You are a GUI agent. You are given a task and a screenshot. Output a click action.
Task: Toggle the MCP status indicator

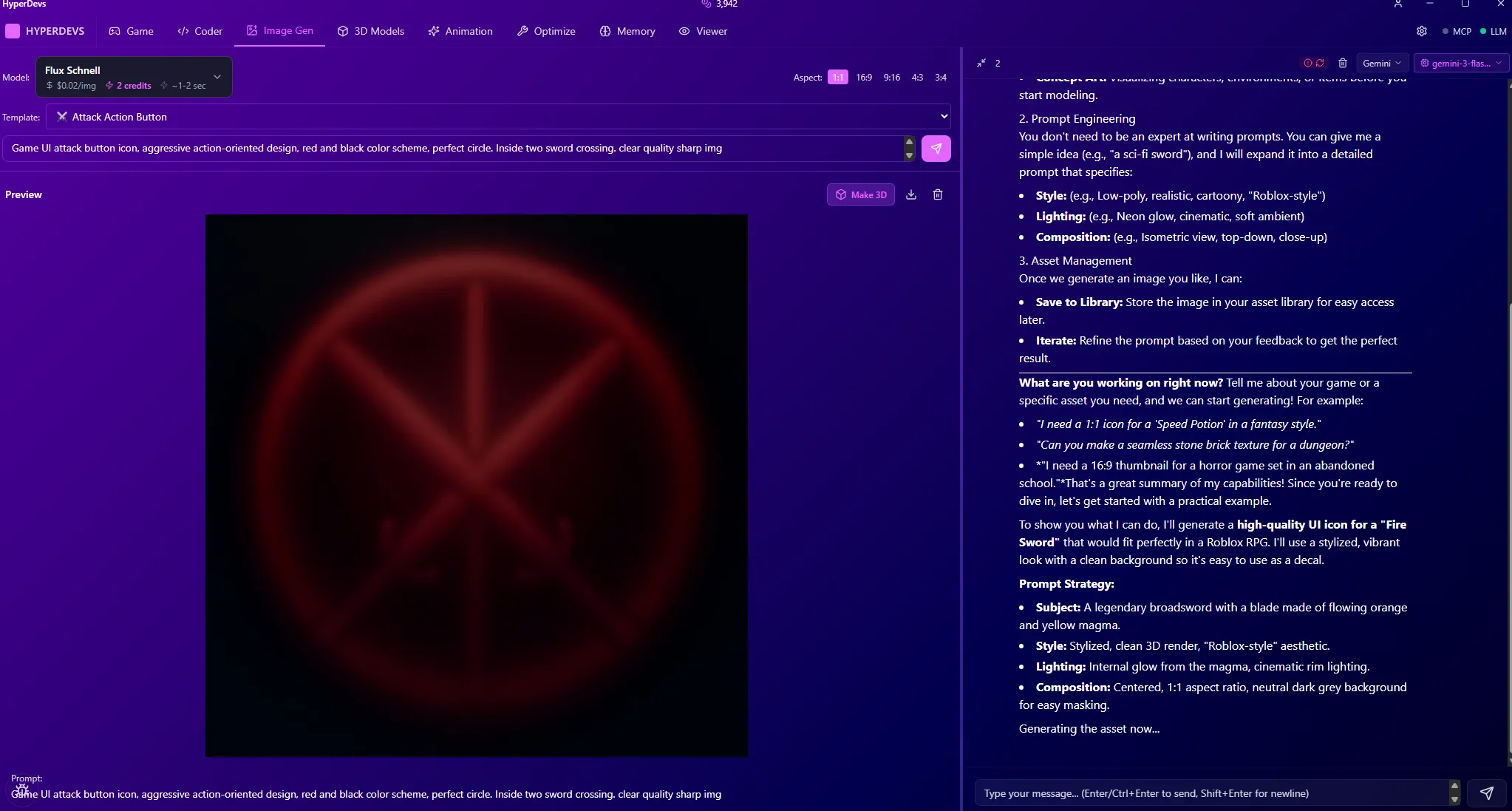tap(1457, 31)
